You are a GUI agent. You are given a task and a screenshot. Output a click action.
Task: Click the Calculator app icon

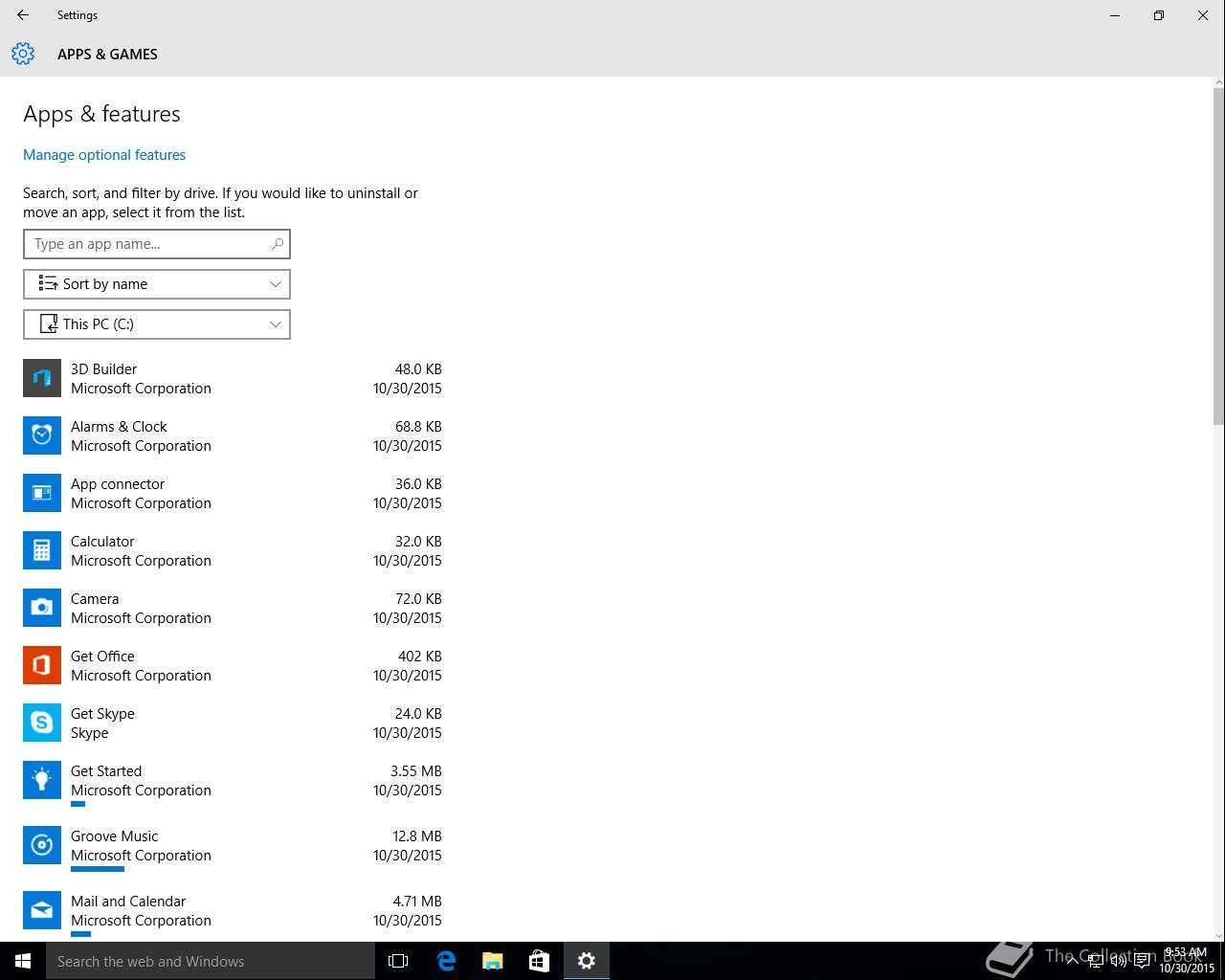[42, 550]
